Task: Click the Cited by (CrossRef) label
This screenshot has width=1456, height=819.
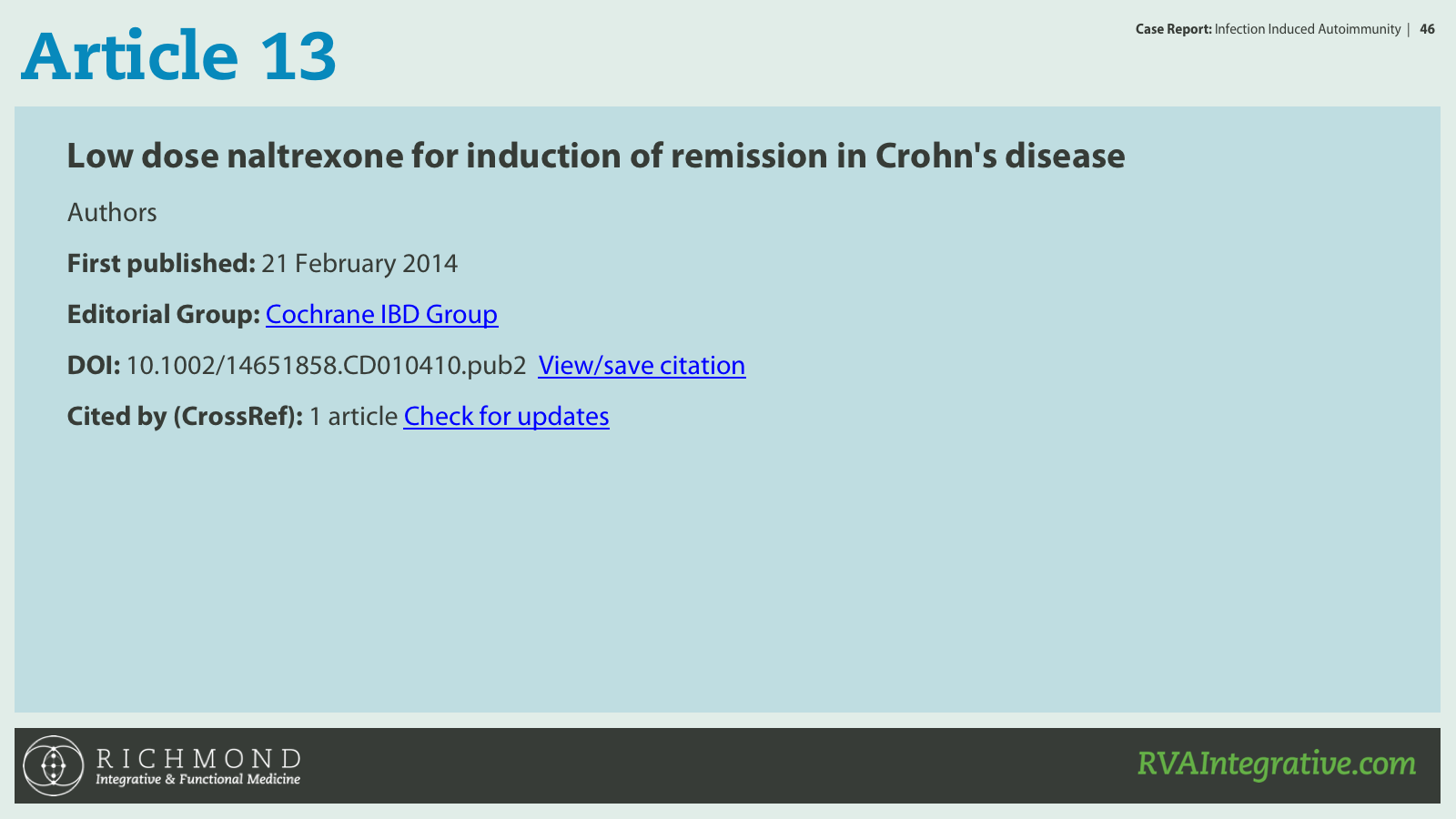Action: [x=185, y=416]
